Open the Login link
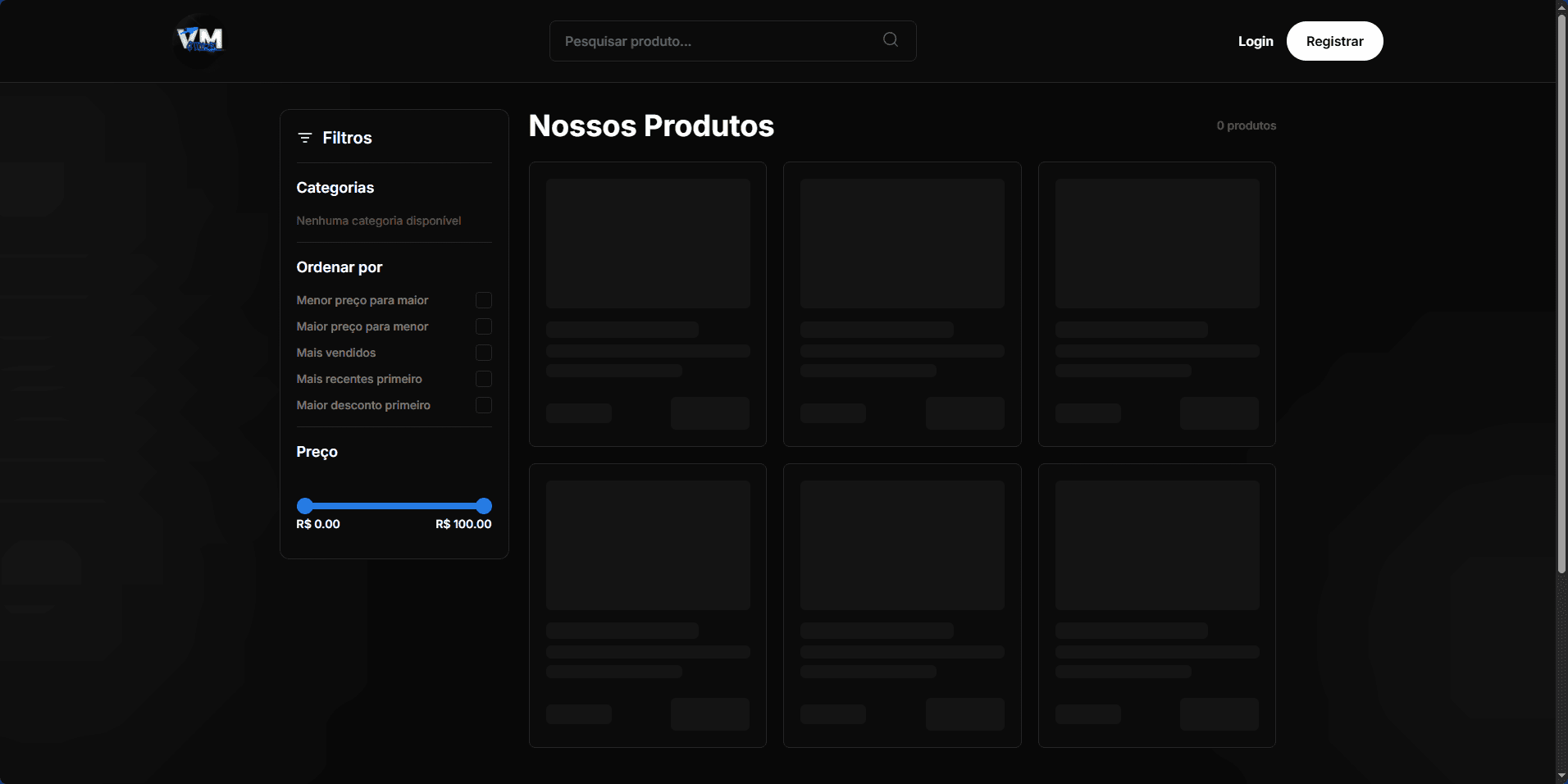 (1256, 41)
